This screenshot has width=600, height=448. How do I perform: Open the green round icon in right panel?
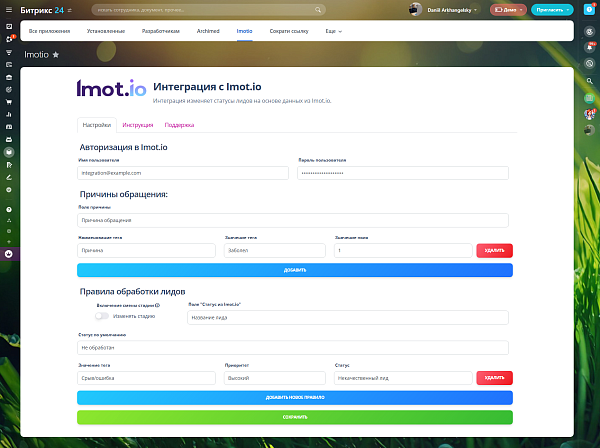click(590, 98)
